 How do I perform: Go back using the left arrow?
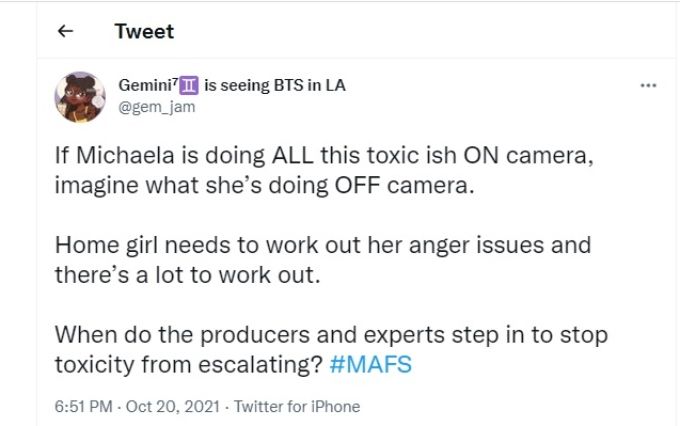(x=65, y=31)
